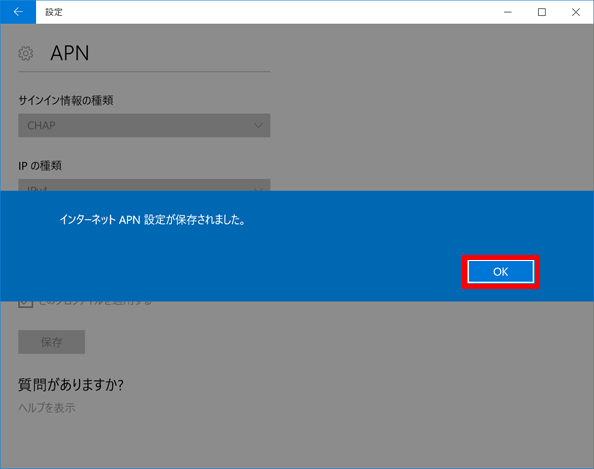This screenshot has width=594, height=469.
Task: Toggle the profile apply checkbox below dialog
Action: click(x=25, y=304)
